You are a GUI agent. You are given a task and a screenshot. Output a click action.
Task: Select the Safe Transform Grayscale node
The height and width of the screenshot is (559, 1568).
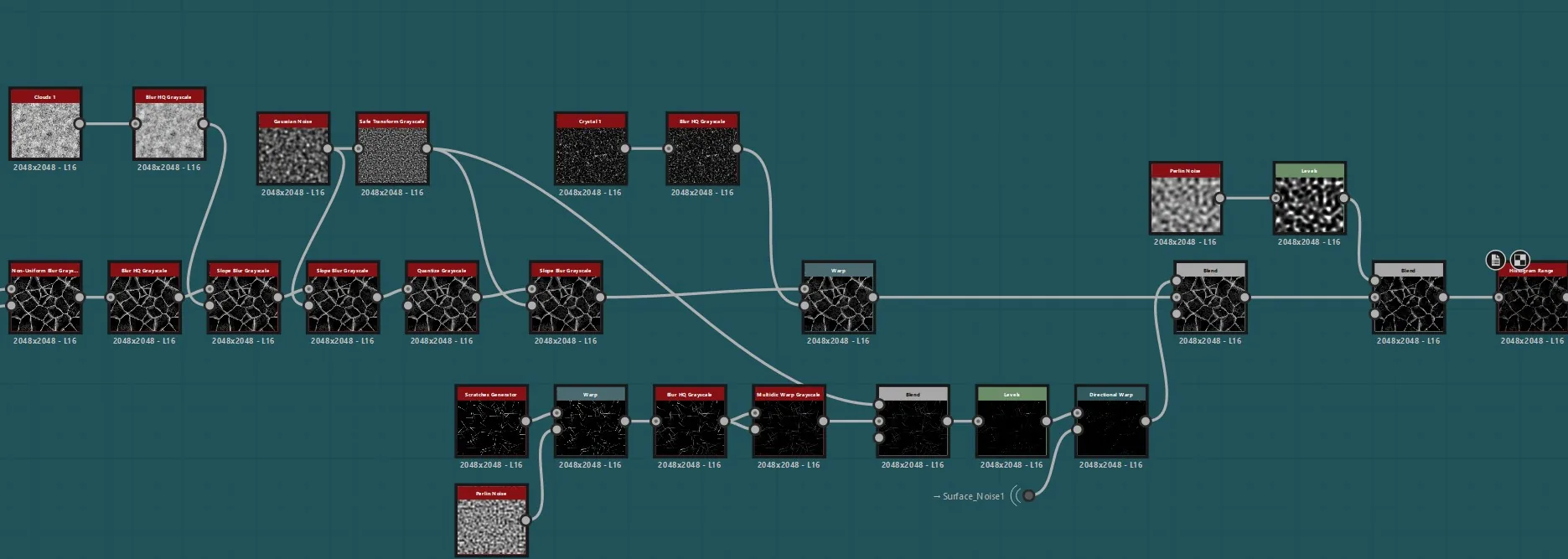[x=392, y=149]
